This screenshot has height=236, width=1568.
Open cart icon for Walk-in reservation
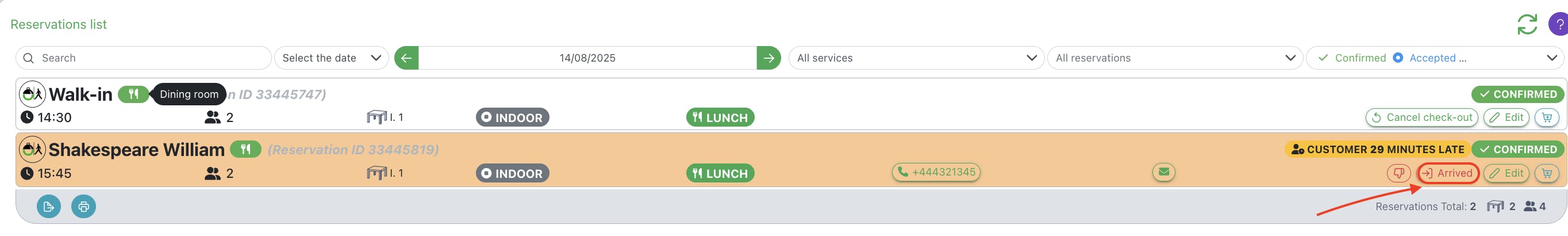coord(1547,117)
